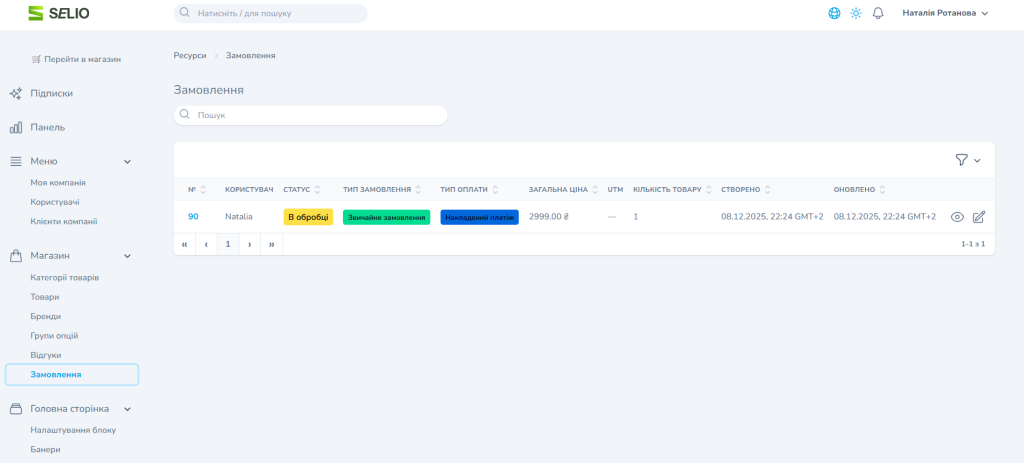Open the table filter funnel icon
The image size is (1024, 463).
coord(962,160)
